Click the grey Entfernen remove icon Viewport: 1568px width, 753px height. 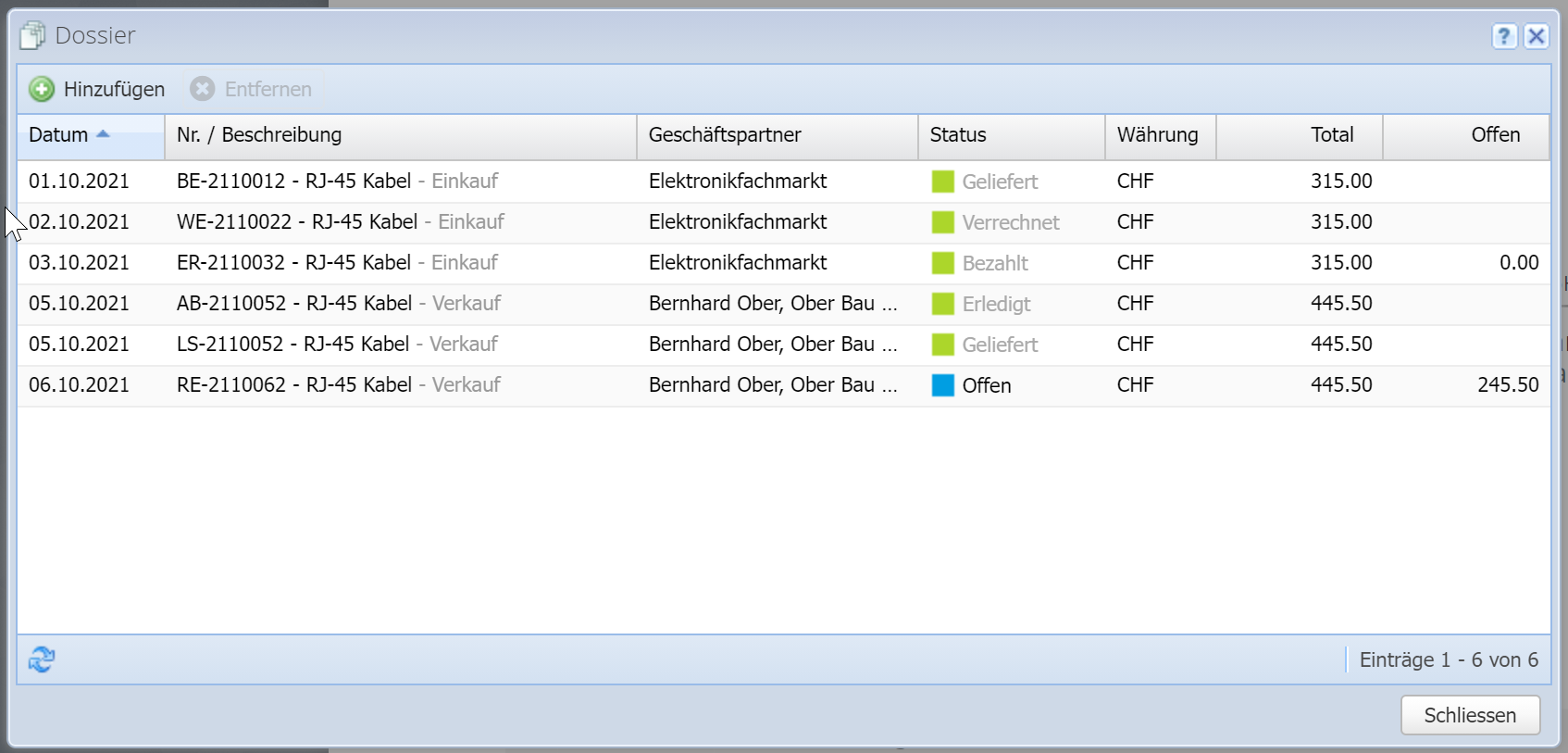[x=202, y=89]
